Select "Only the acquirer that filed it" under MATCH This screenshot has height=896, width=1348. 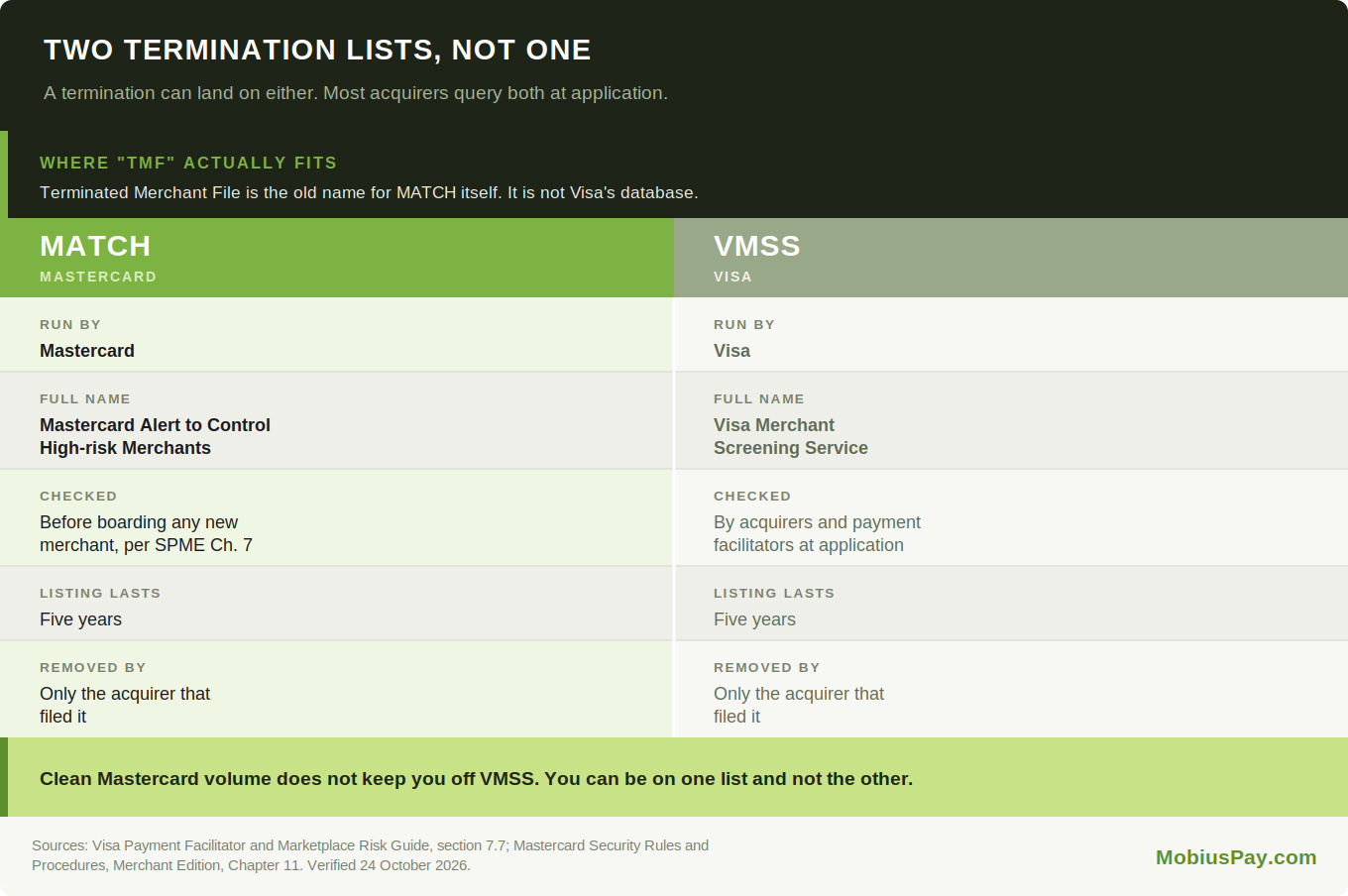(x=125, y=705)
